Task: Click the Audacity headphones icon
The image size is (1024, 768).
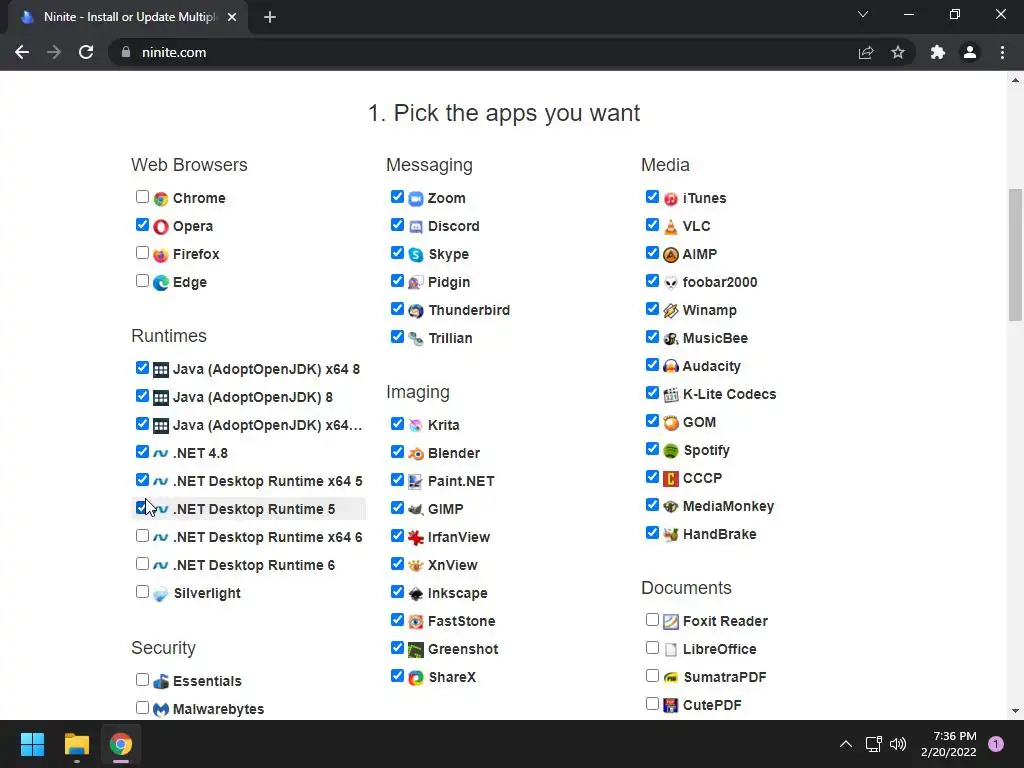Action: tap(671, 366)
